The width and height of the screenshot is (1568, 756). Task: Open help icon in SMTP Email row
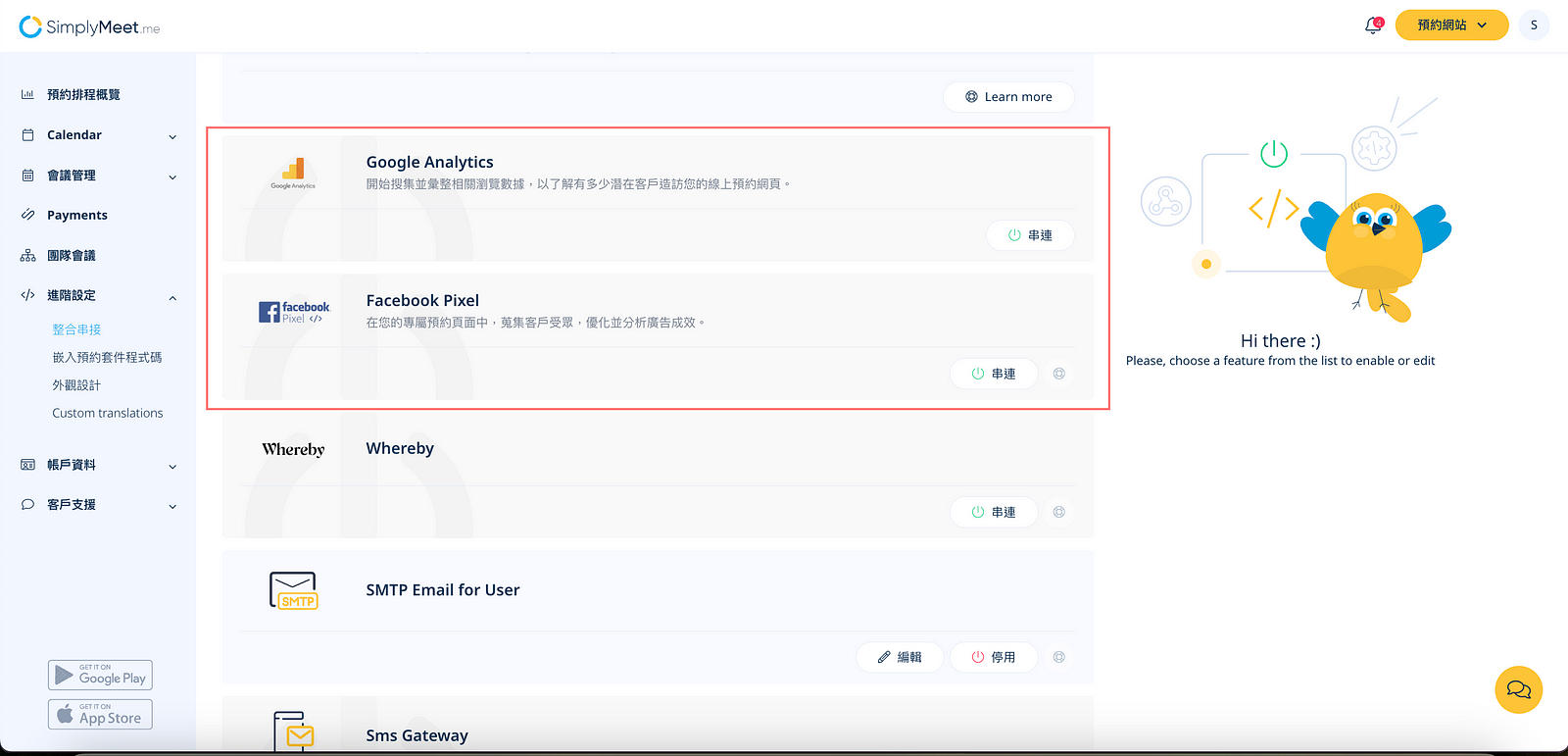(x=1059, y=657)
